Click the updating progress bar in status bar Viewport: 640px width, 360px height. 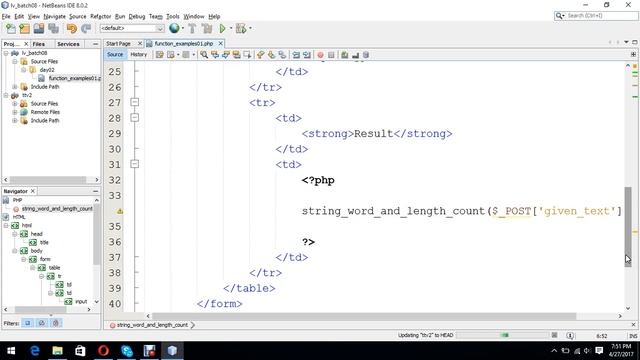(502, 335)
